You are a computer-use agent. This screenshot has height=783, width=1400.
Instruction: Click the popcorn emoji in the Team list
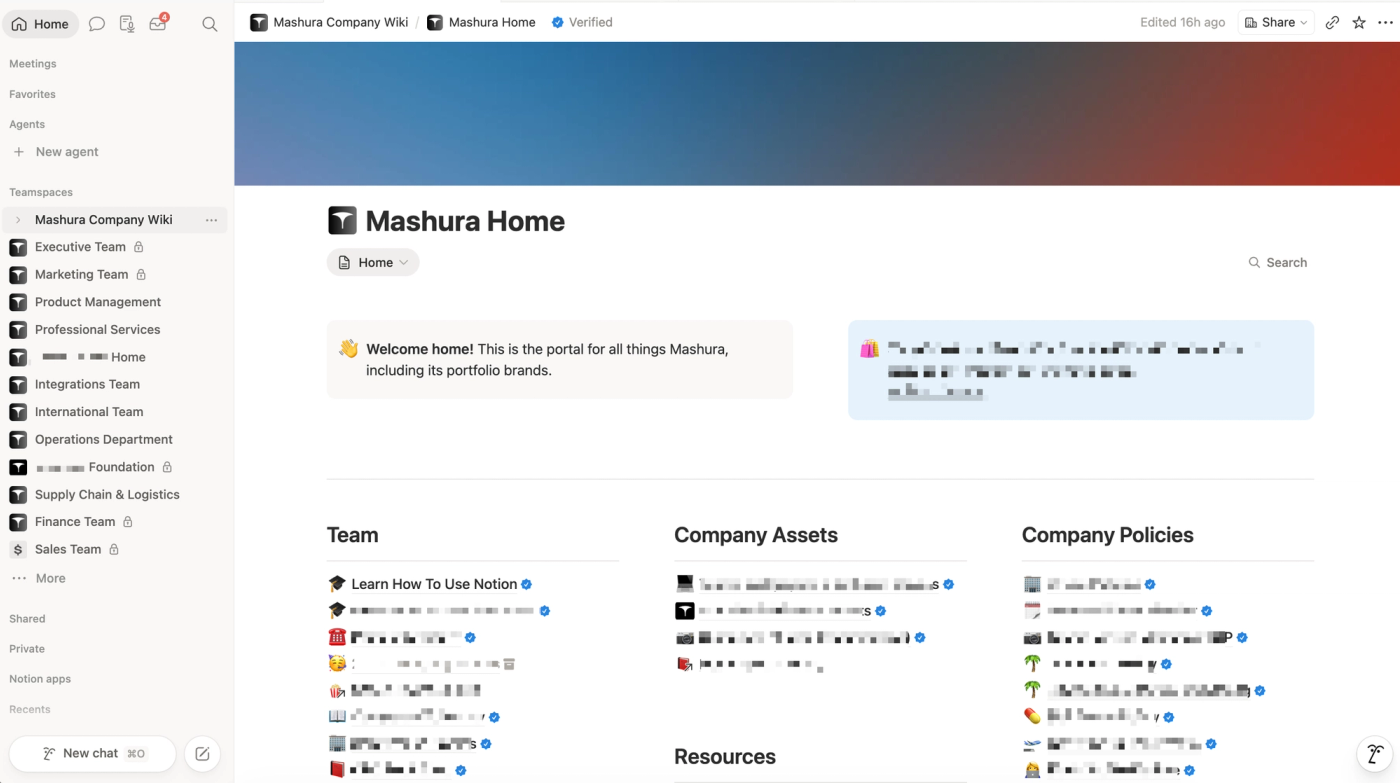tap(337, 690)
